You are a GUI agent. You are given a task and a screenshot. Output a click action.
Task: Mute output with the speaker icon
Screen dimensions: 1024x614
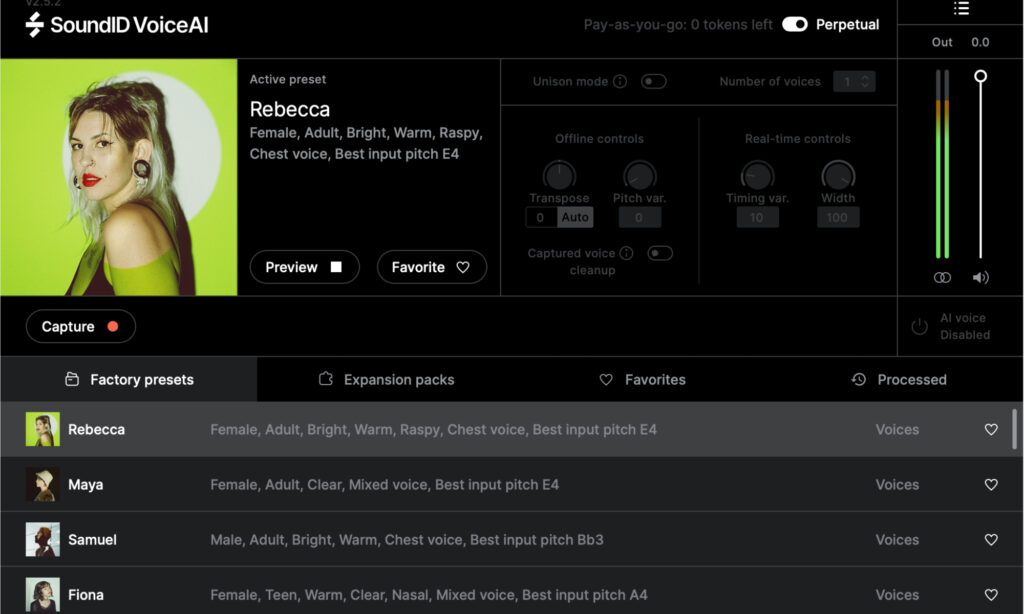tap(979, 277)
